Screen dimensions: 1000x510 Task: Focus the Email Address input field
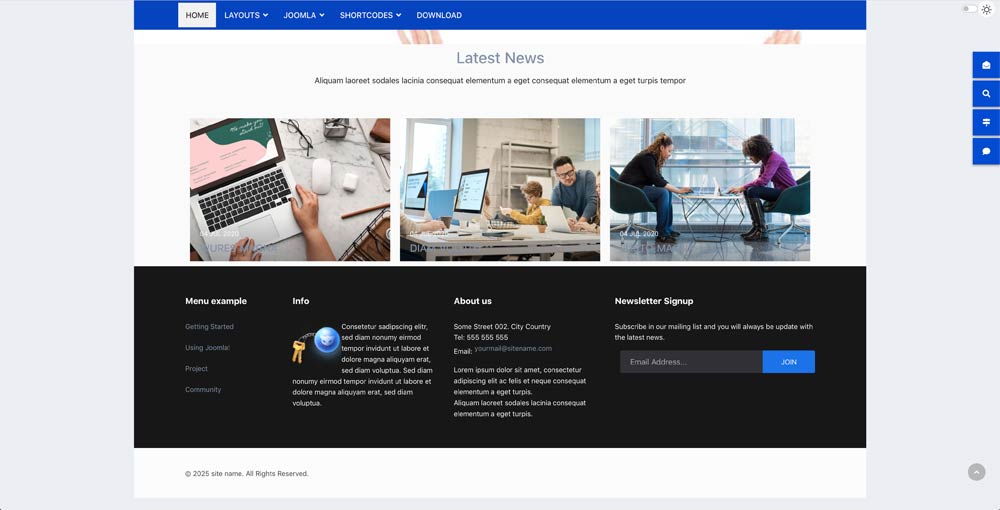690,362
